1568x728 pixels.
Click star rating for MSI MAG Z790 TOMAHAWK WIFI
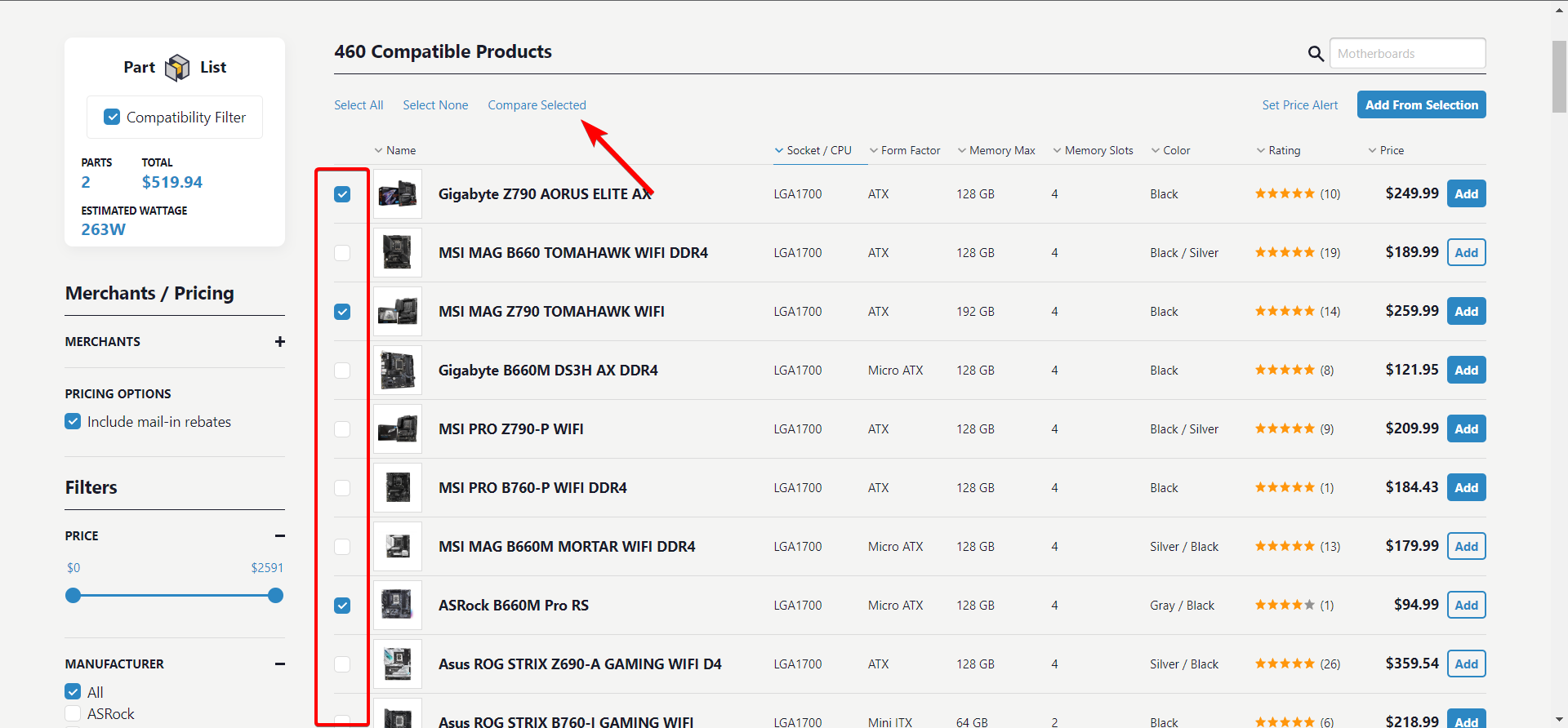(1285, 312)
